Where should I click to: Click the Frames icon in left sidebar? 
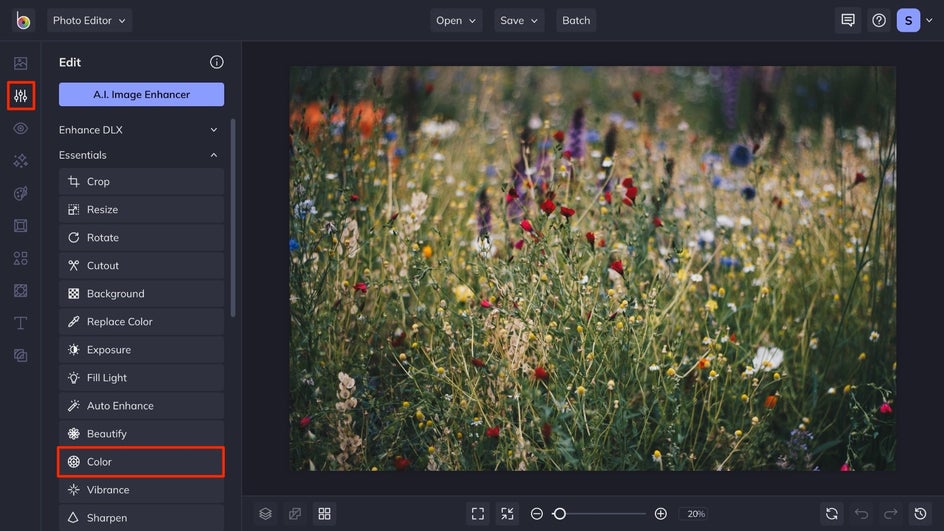20,226
